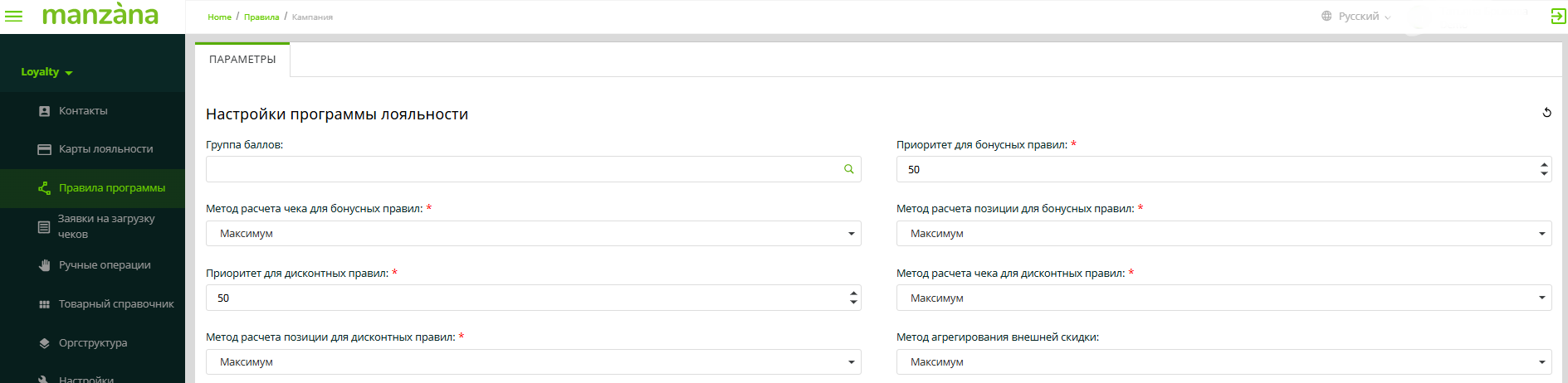The height and width of the screenshot is (383, 1568).
Task: Increase Приоритет для бонусных правил value
Action: [x=1543, y=164]
